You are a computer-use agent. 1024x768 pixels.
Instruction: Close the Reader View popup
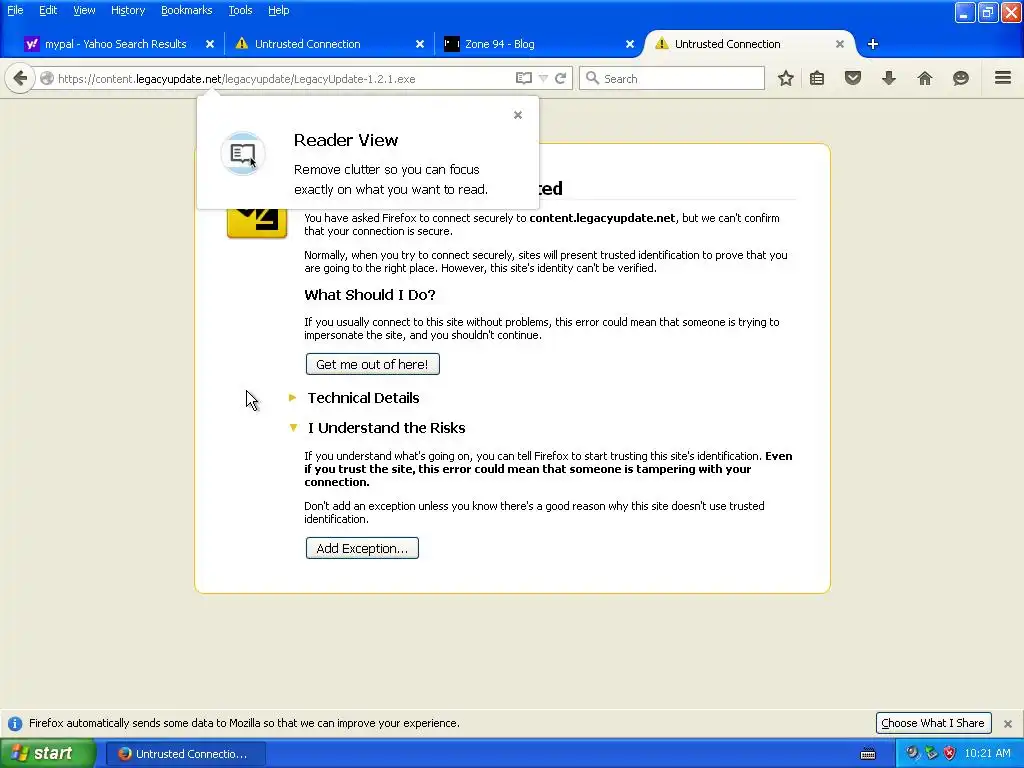(518, 115)
